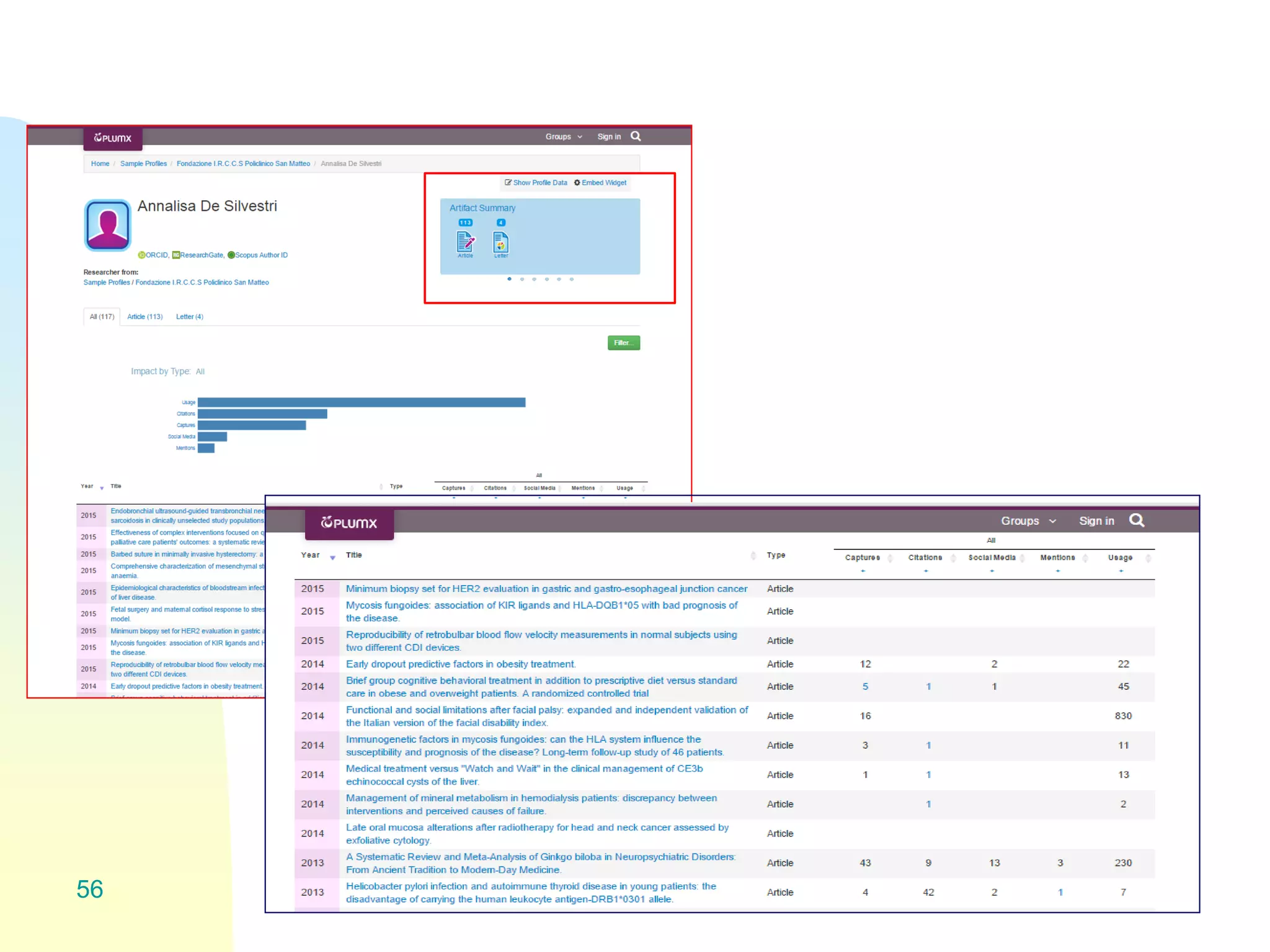Click the search magnifier in the lower PlumX header
The width and height of the screenshot is (1270, 952).
coord(1136,521)
